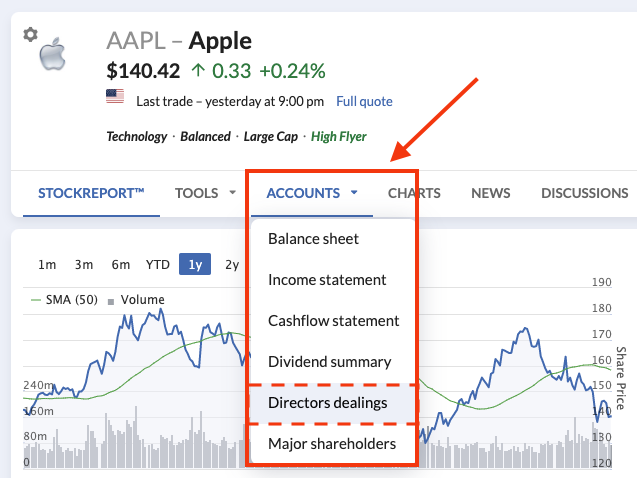Toggle the SMA (50) legend line
The width and height of the screenshot is (637, 478).
(70, 299)
